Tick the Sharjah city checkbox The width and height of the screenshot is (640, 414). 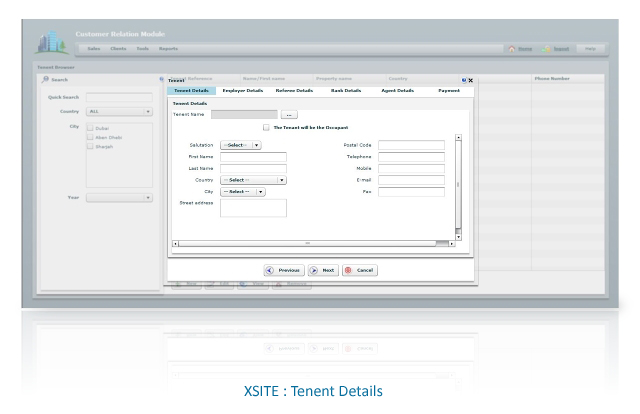(x=90, y=146)
